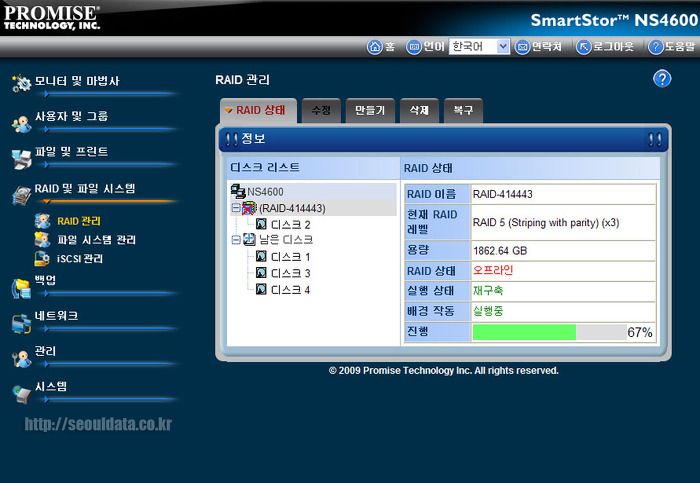This screenshot has height=483, width=700.
Task: Open the 관리 sidebar menu
Action: (x=46, y=351)
